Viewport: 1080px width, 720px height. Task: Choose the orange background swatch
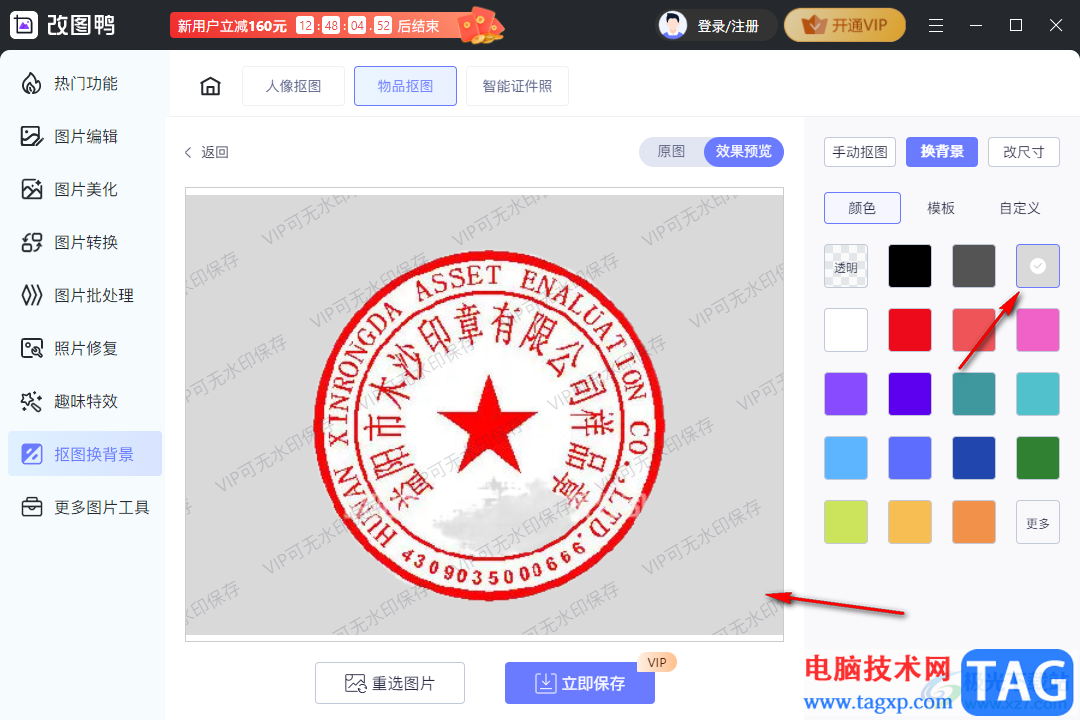point(974,522)
